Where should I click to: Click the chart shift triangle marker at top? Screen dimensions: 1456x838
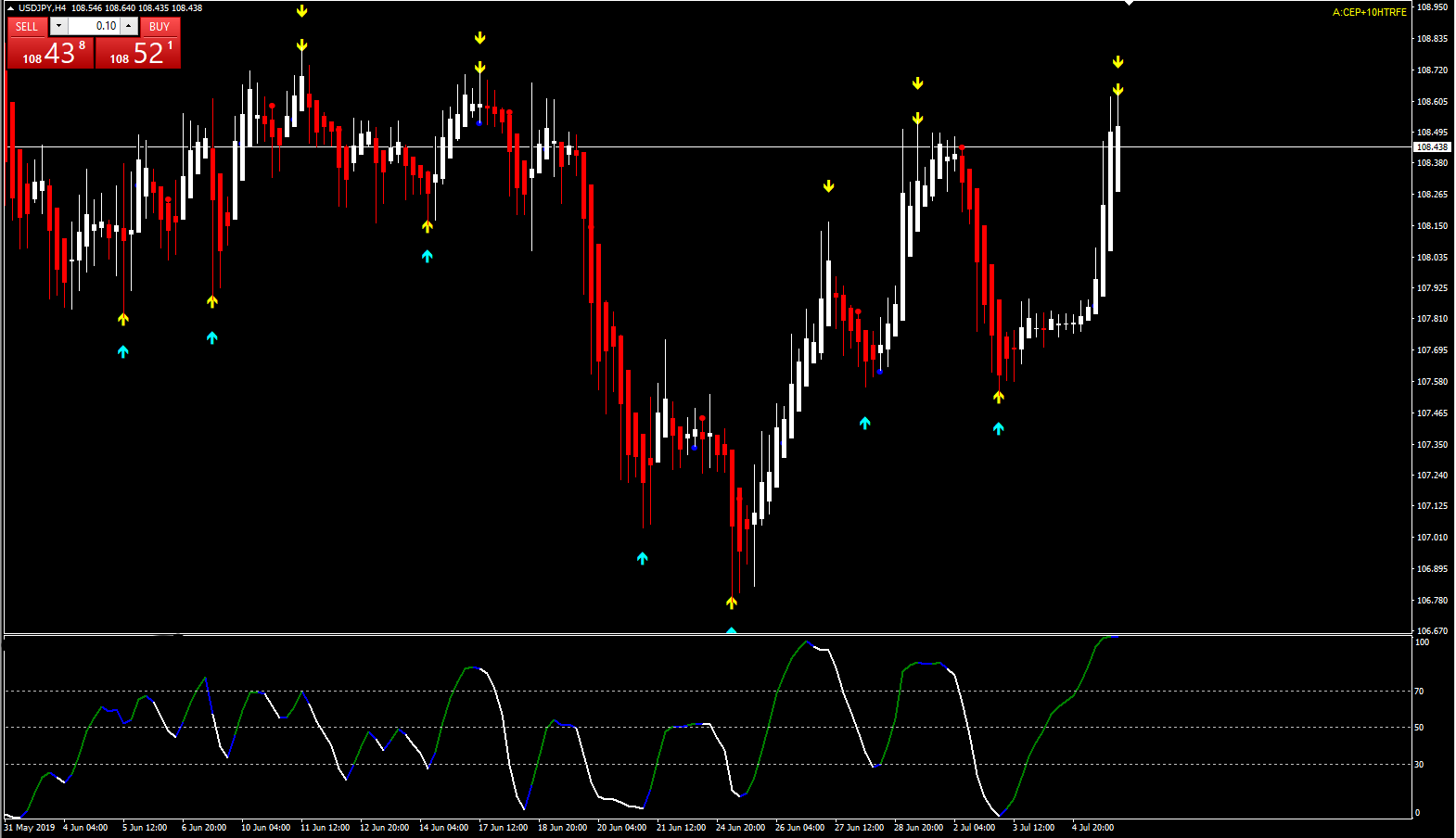click(1129, 4)
